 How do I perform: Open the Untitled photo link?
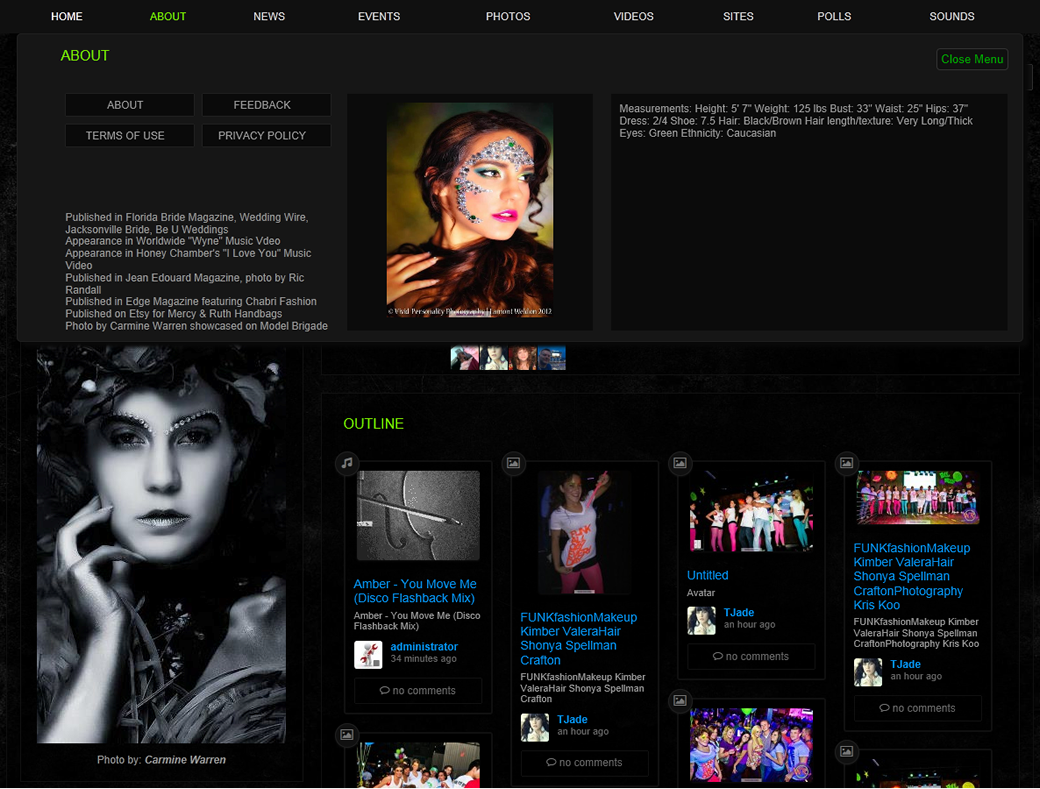(x=708, y=576)
